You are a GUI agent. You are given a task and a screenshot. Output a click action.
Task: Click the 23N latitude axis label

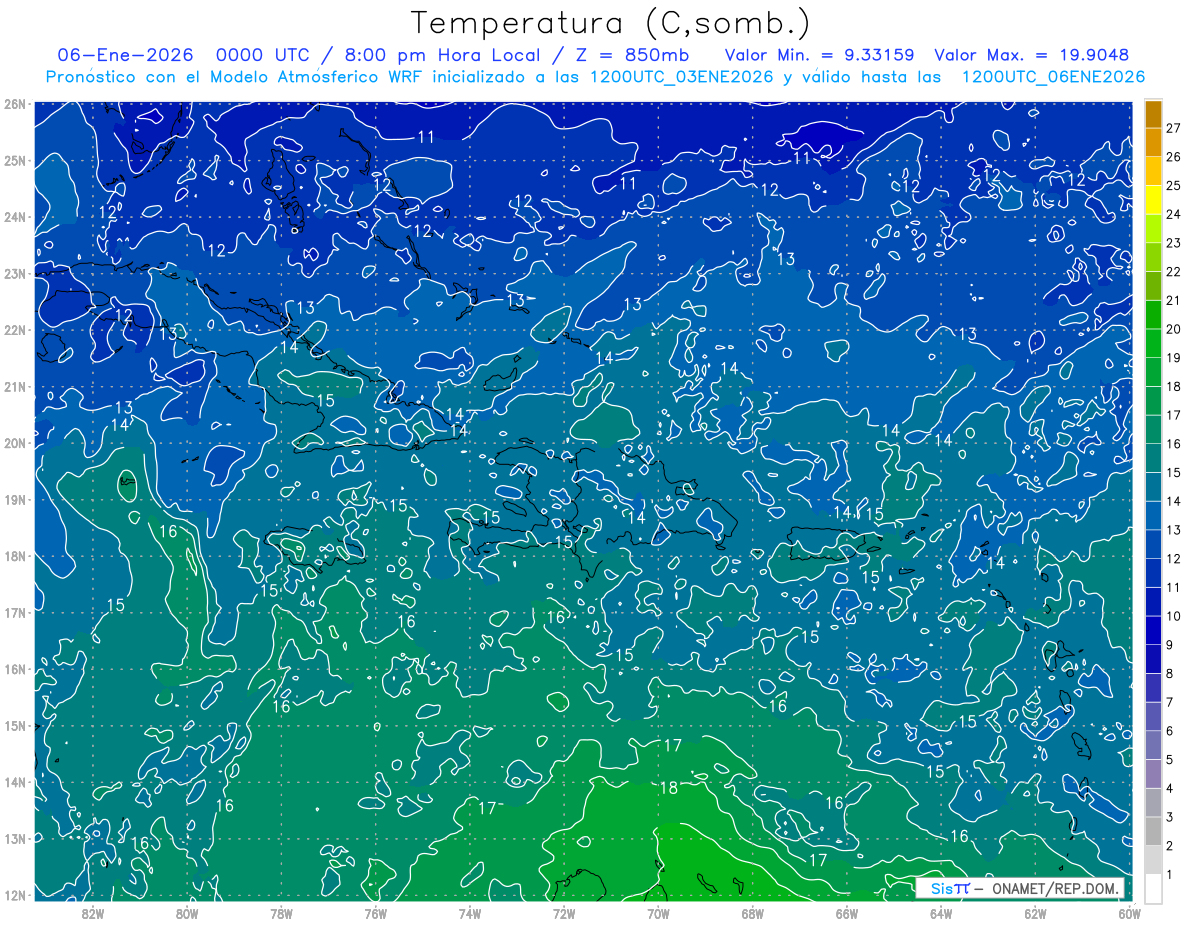coord(15,273)
